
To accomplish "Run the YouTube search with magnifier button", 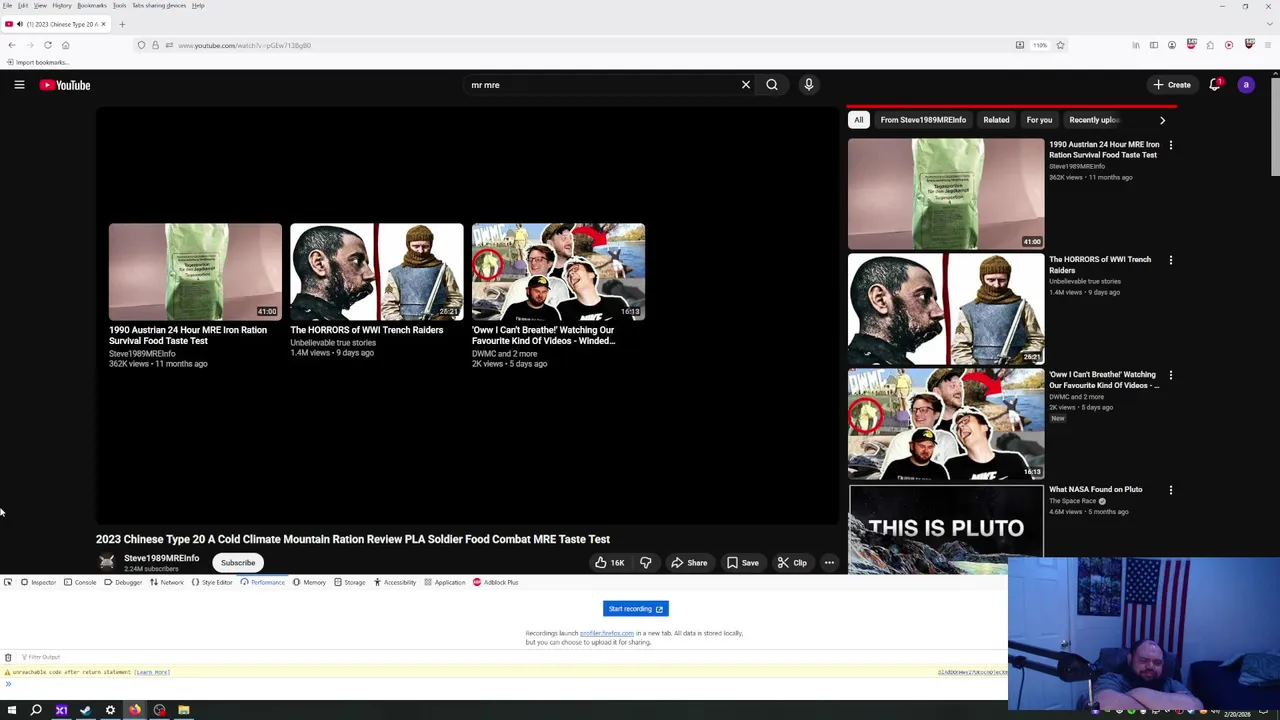I will coord(772,85).
